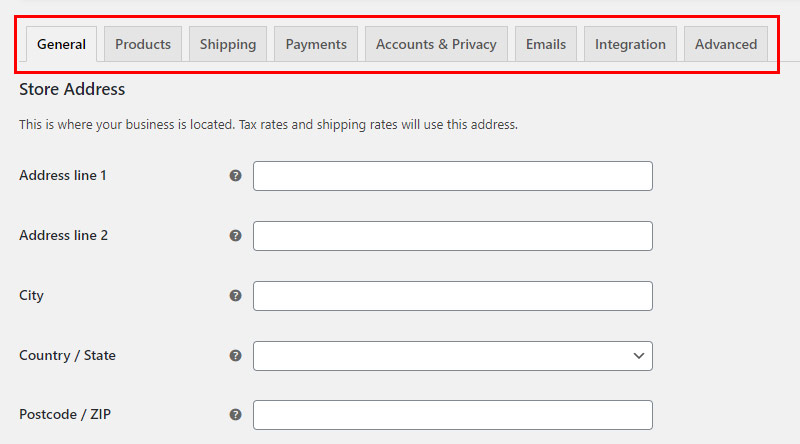Viewport: 800px width, 444px height.
Task: Click the help icon next to Country / State
Action: click(235, 356)
